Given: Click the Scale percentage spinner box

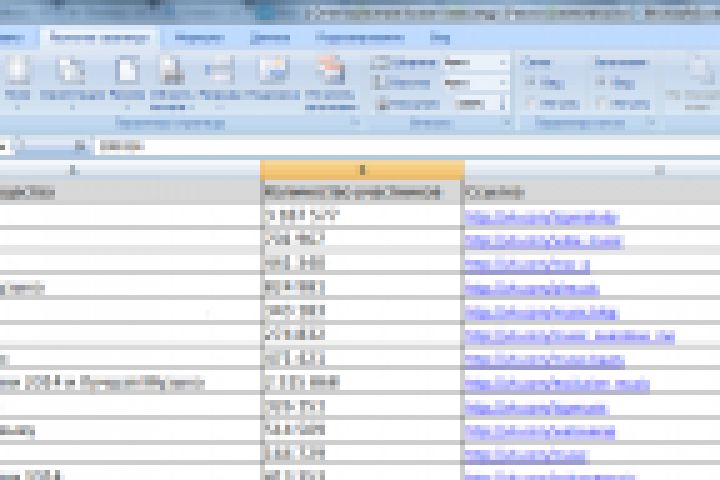Looking at the screenshot, I should pos(481,104).
